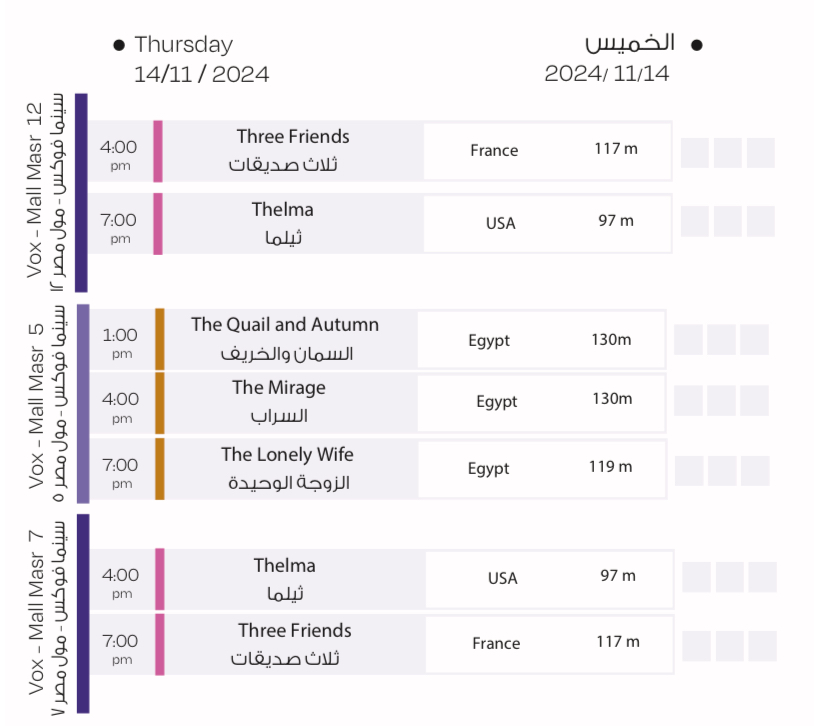
Task: Click the orange bar beside The Mirage
Action: [159, 403]
